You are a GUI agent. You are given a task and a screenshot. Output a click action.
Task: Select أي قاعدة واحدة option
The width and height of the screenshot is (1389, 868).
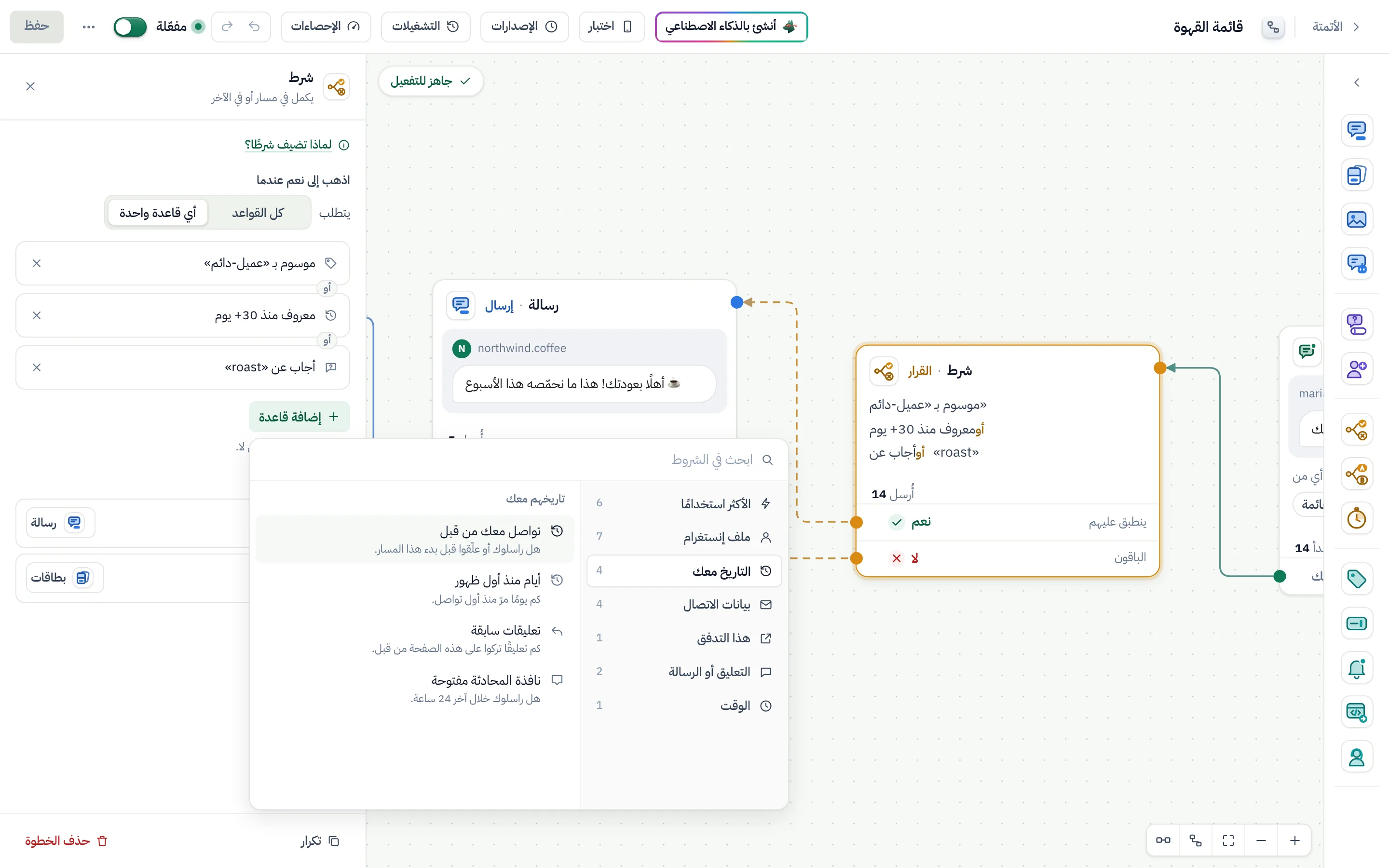pos(157,213)
